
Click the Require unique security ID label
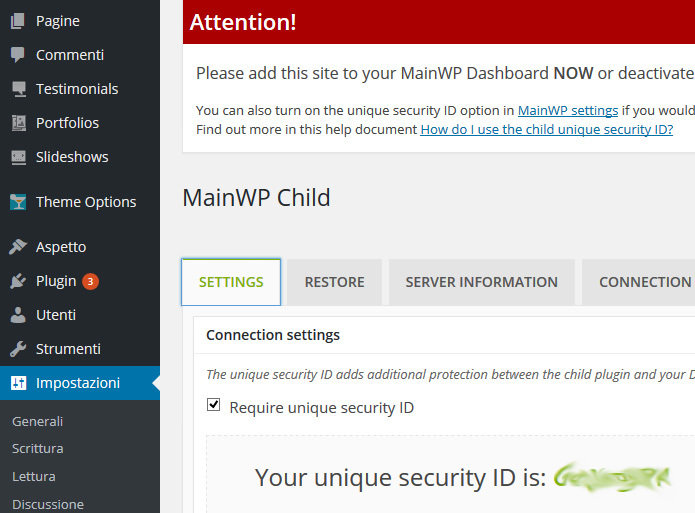(322, 408)
